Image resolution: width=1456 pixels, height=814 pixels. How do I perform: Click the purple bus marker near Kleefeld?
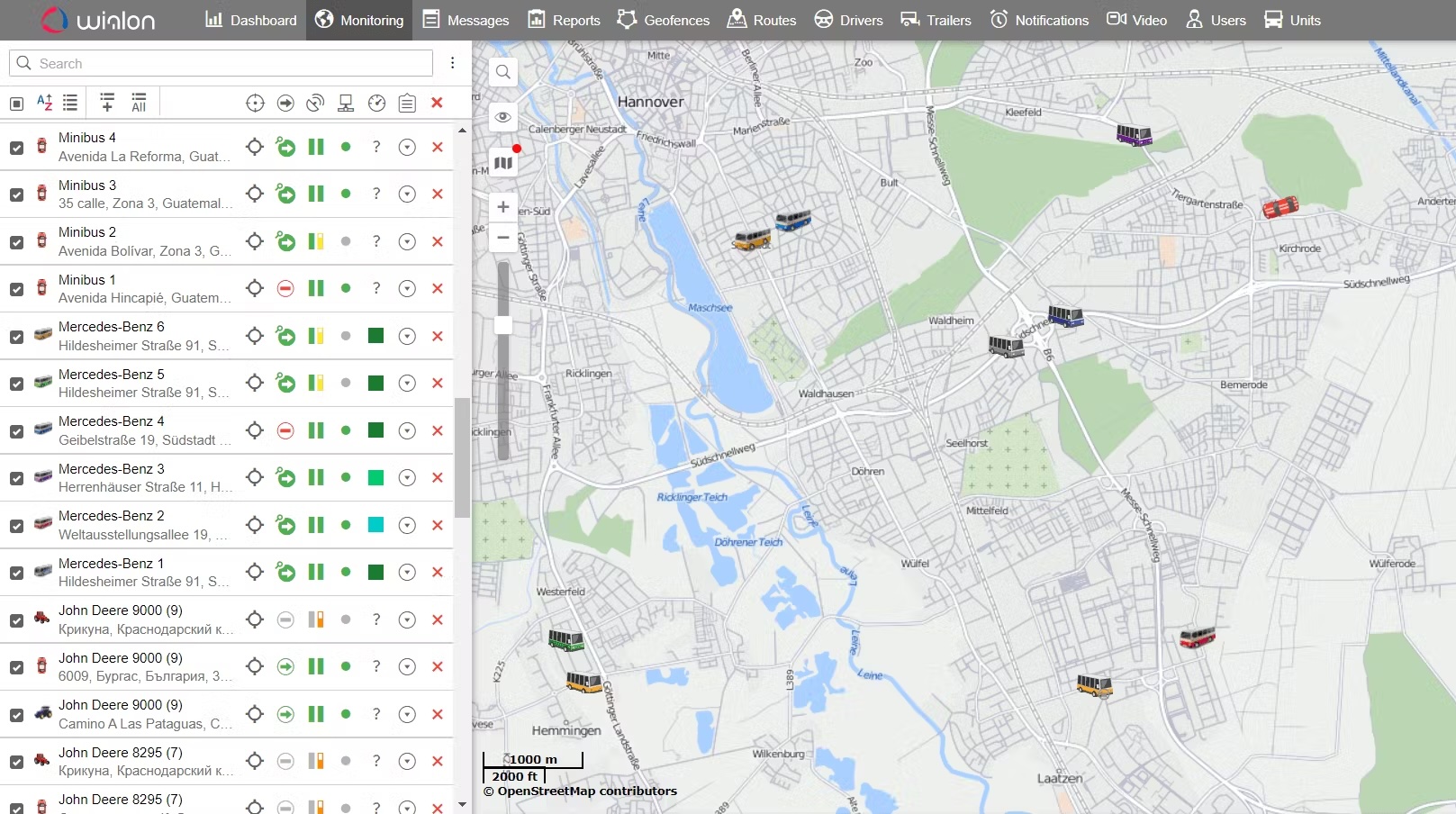click(1134, 135)
